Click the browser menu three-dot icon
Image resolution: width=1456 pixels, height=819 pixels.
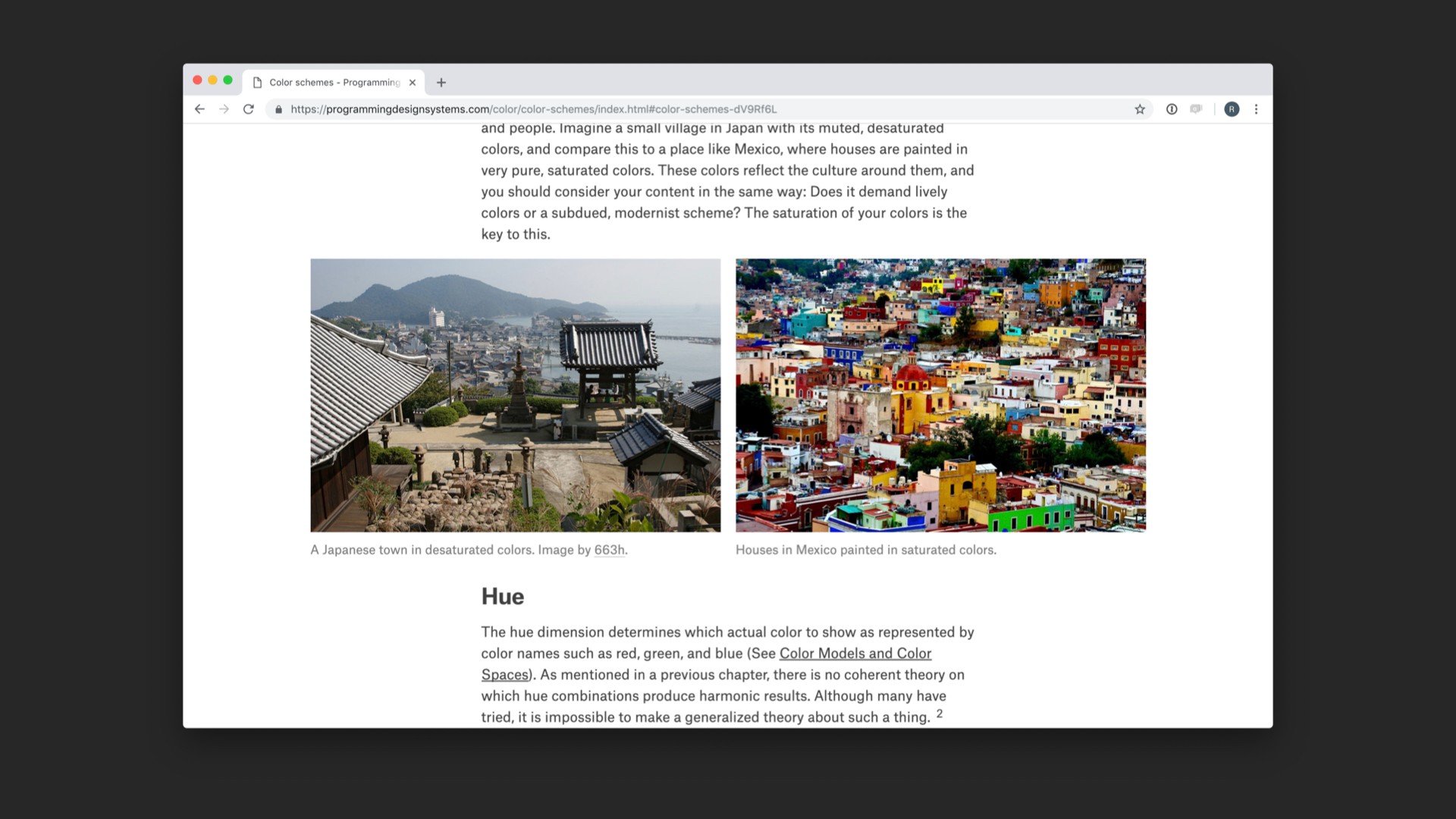pyautogui.click(x=1256, y=109)
